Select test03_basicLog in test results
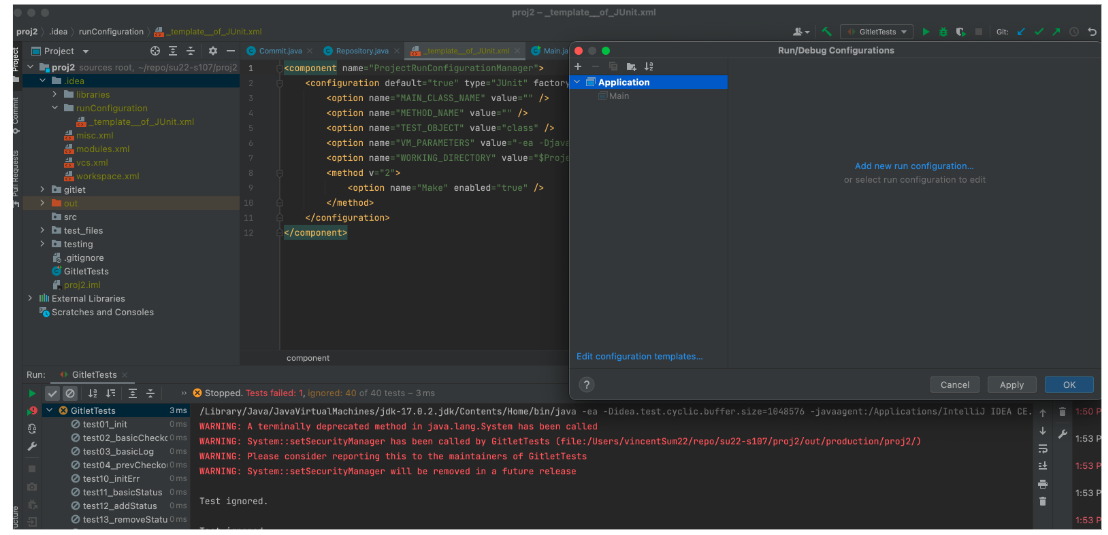 (x=118, y=452)
